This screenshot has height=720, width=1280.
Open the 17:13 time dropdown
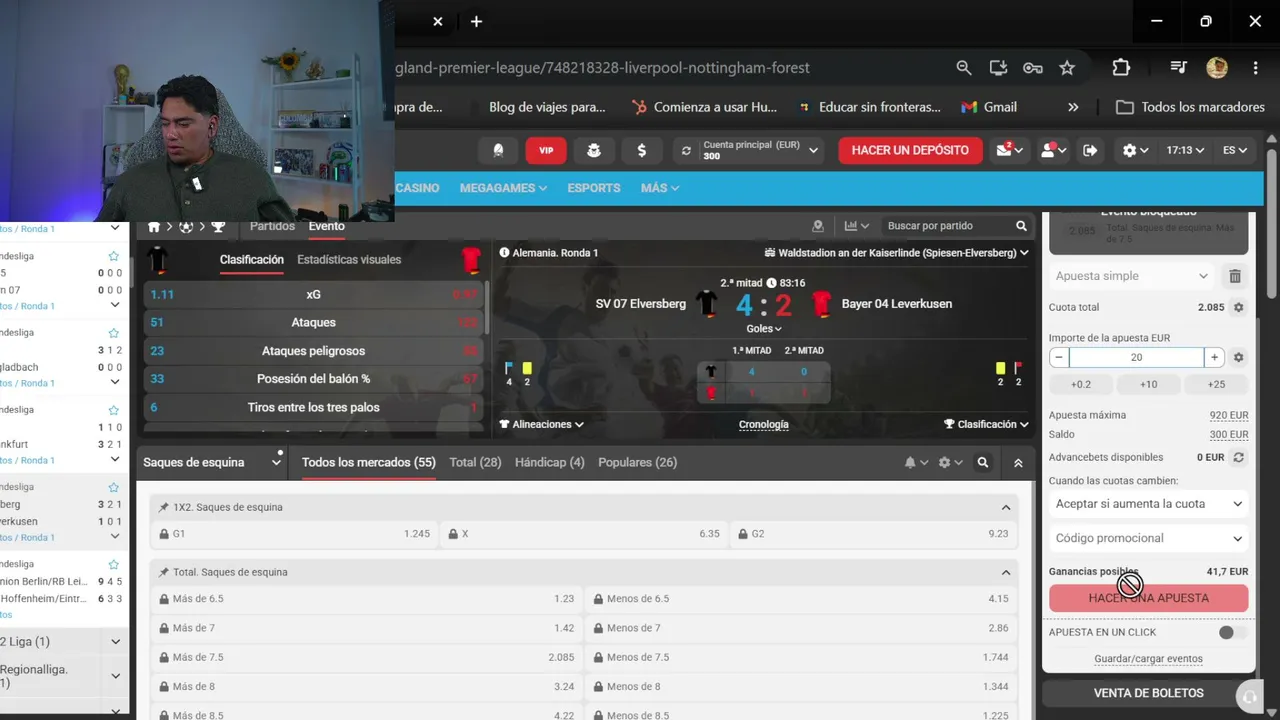[1185, 150]
